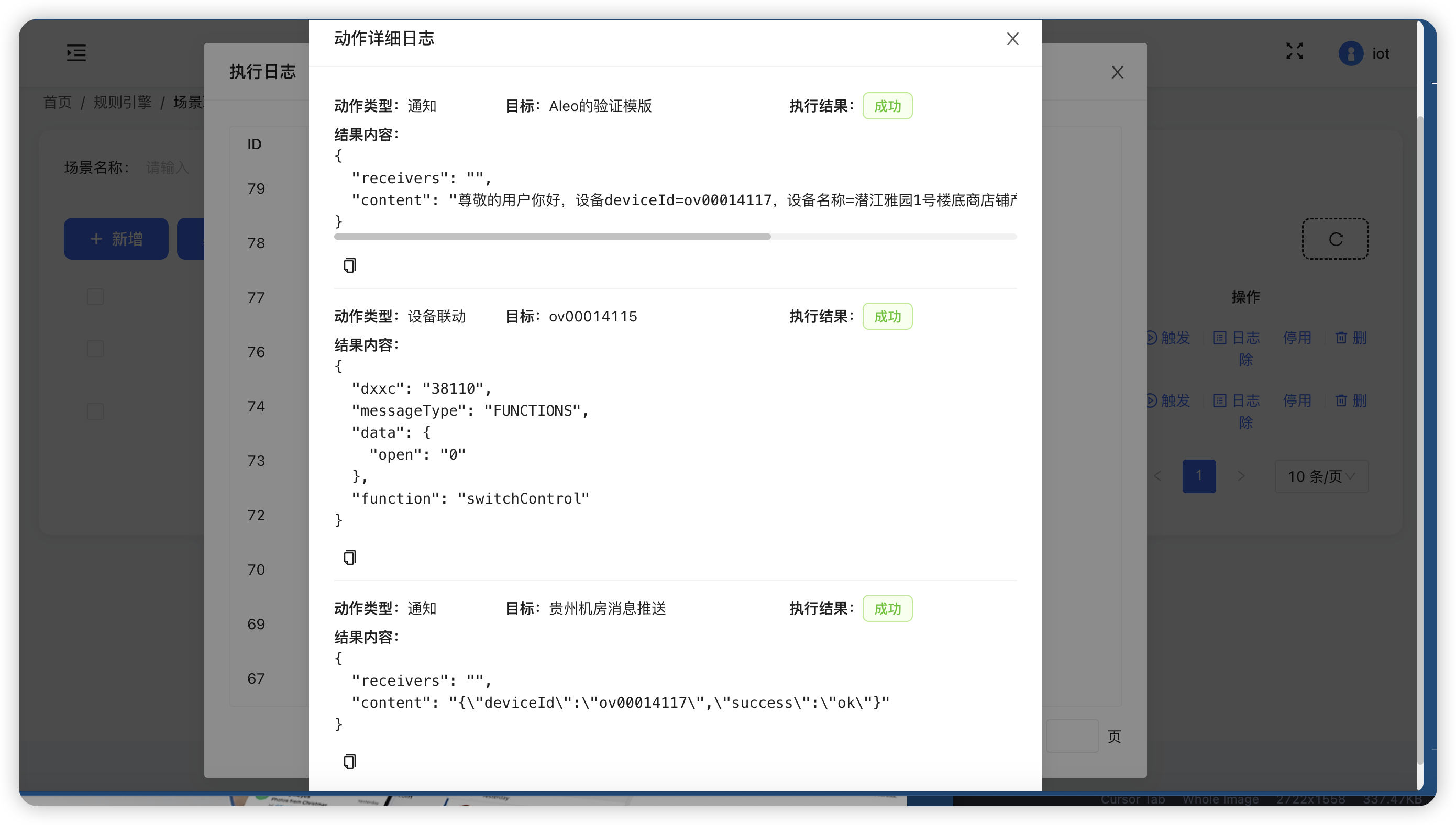Image resolution: width=1456 pixels, height=825 pixels.
Task: Go to next page with right chevron
Action: [x=1242, y=476]
